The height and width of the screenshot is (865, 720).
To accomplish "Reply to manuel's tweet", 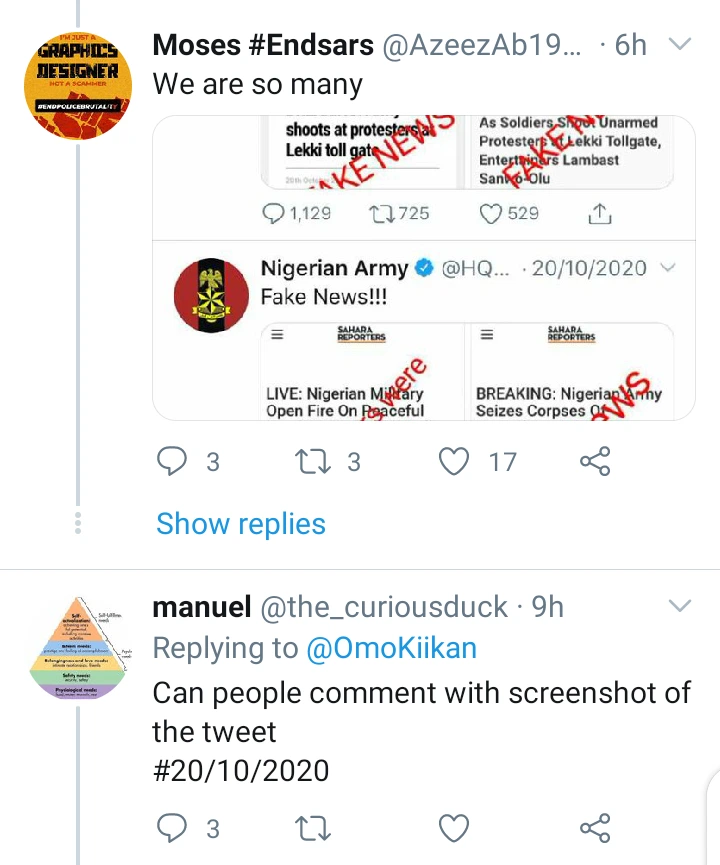I will [x=174, y=828].
